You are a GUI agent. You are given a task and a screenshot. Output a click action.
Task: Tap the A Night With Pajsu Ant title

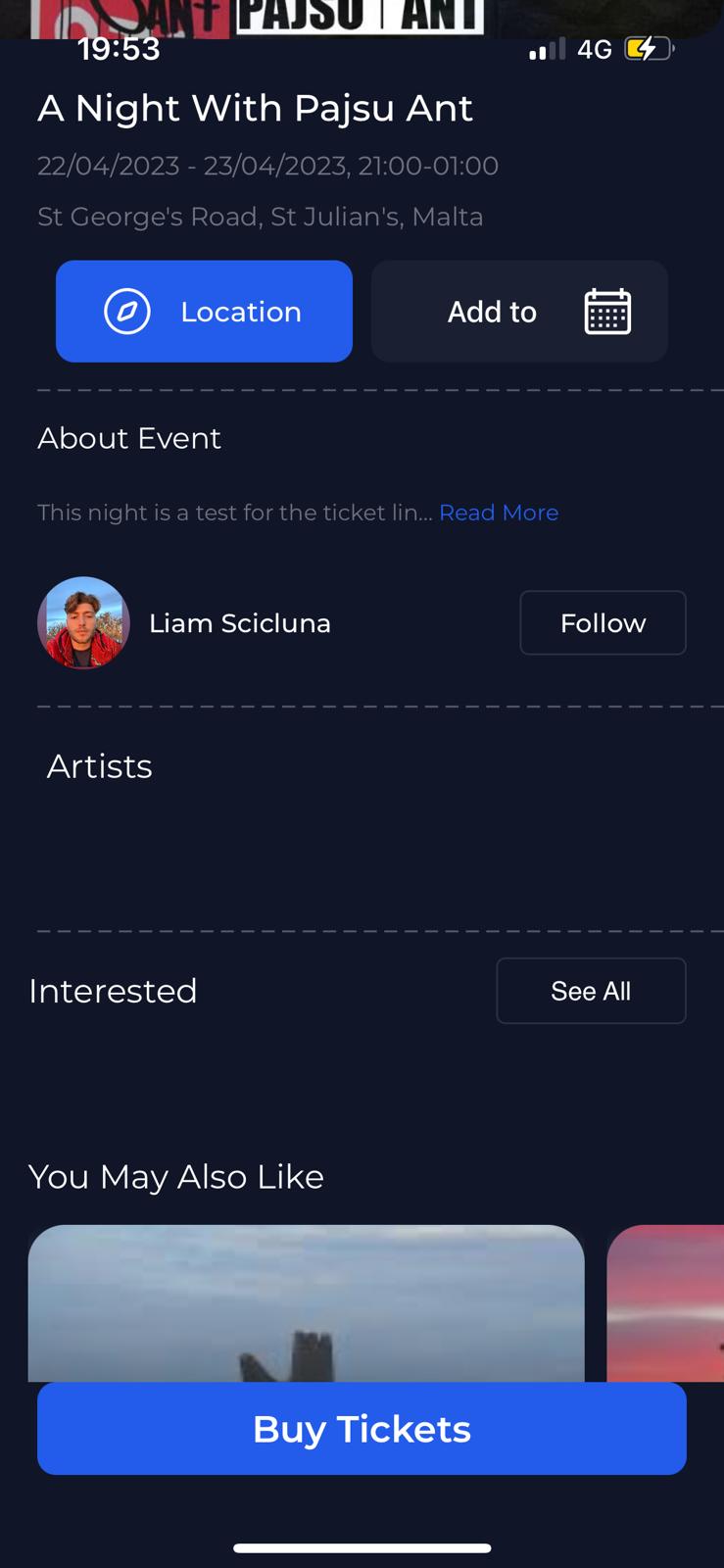coord(255,108)
